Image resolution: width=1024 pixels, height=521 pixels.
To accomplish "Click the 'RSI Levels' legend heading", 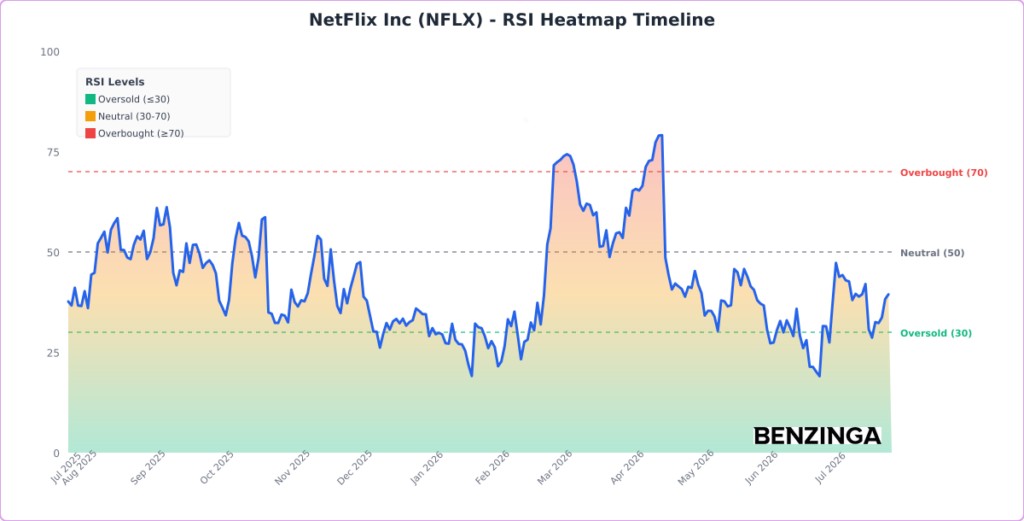I will (115, 82).
